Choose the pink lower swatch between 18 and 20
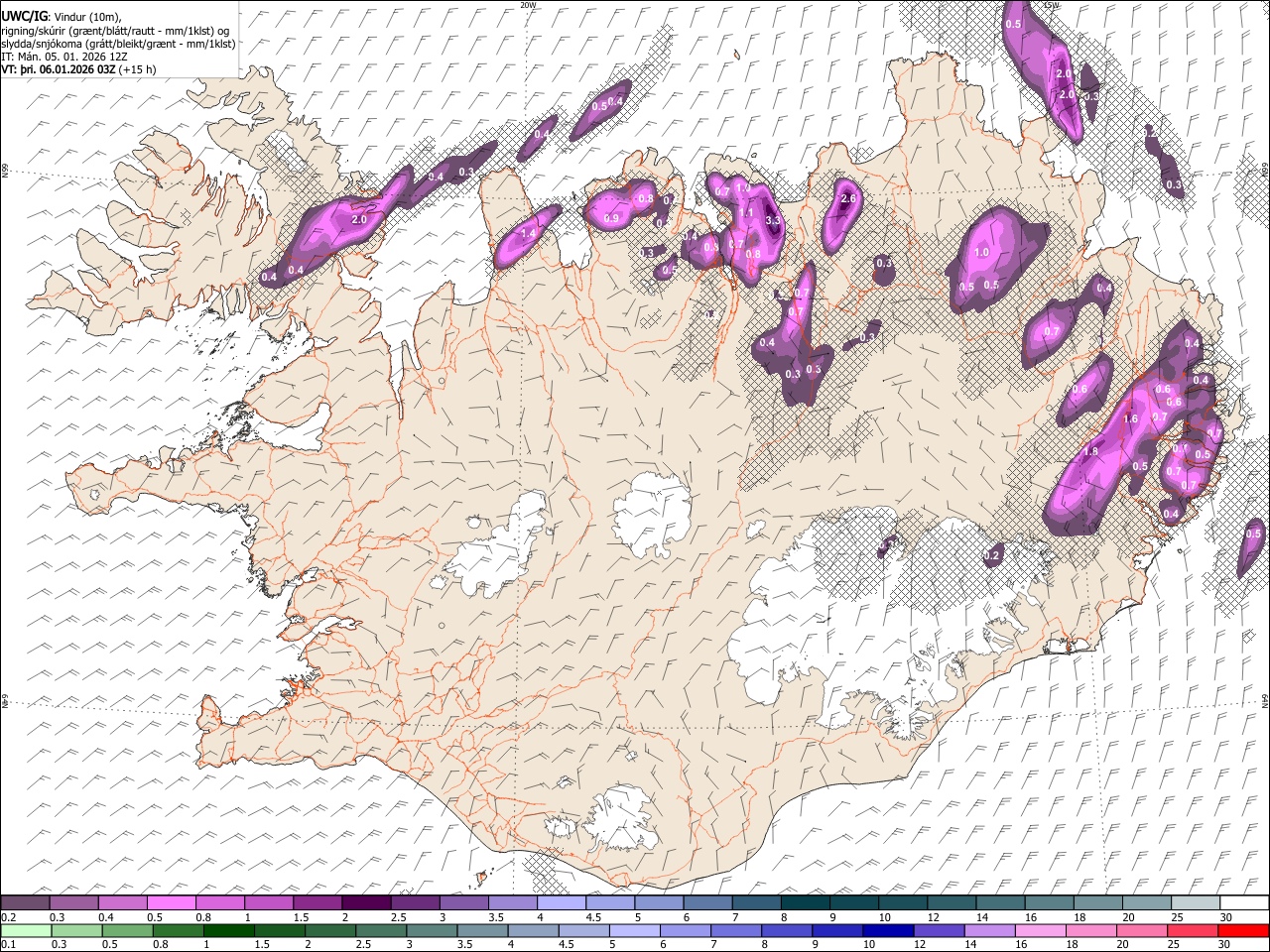Viewport: 1270px width, 952px height. (1090, 930)
